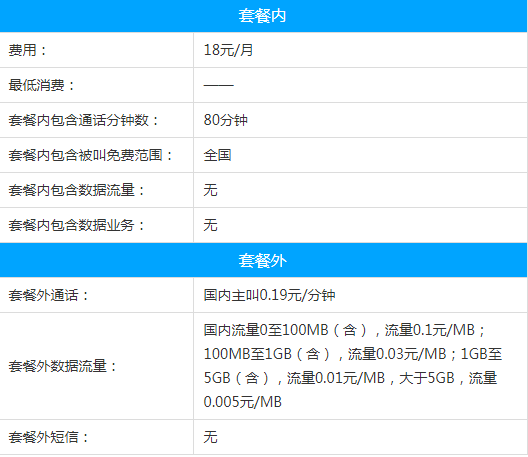
Task: Select the 套餐外通话： label
Action: 48,295
